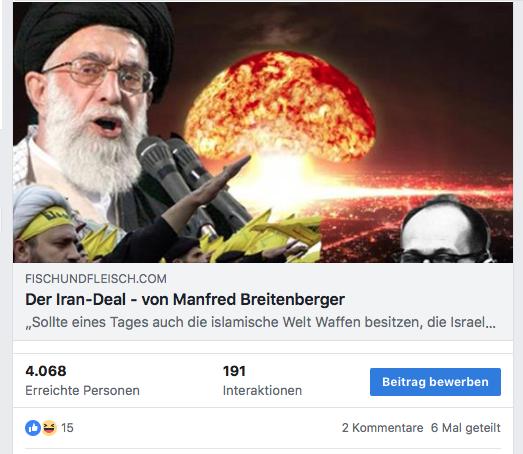
Task: Open the article title Der Iran-Deal link
Action: pyautogui.click(x=185, y=299)
